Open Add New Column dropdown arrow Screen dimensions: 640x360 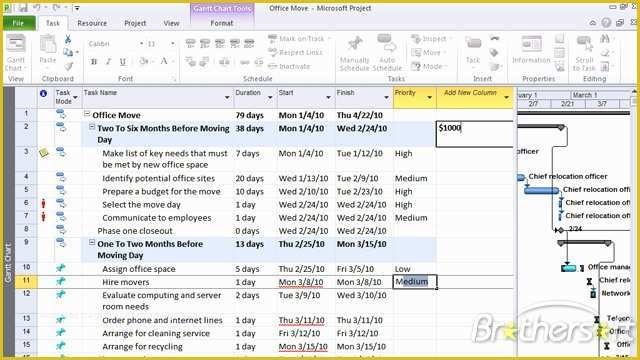coord(507,98)
